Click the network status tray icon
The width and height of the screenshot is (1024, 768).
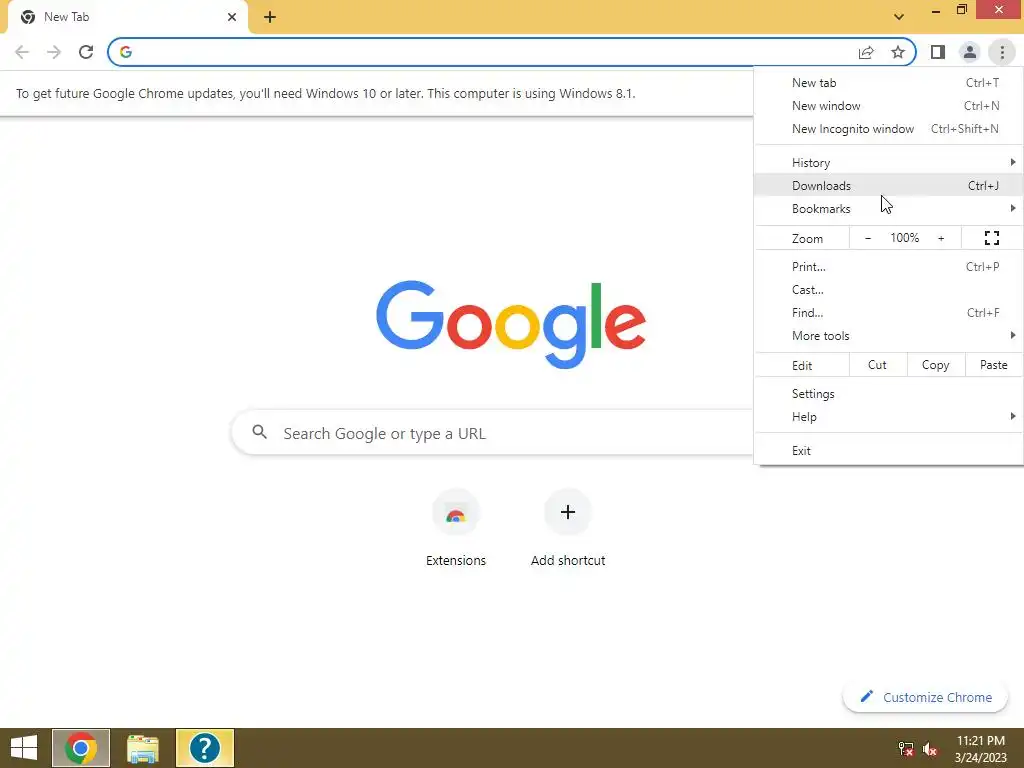pos(906,748)
